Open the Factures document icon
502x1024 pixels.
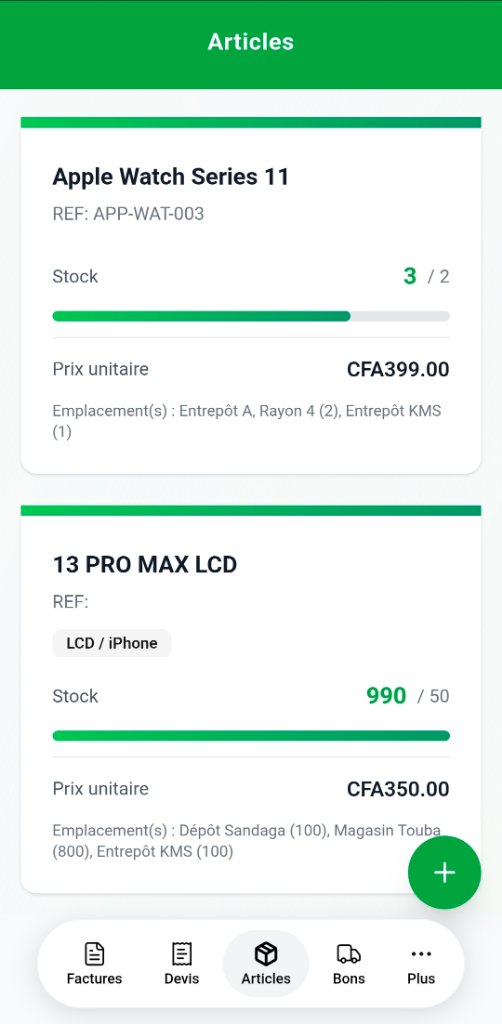(x=95, y=954)
